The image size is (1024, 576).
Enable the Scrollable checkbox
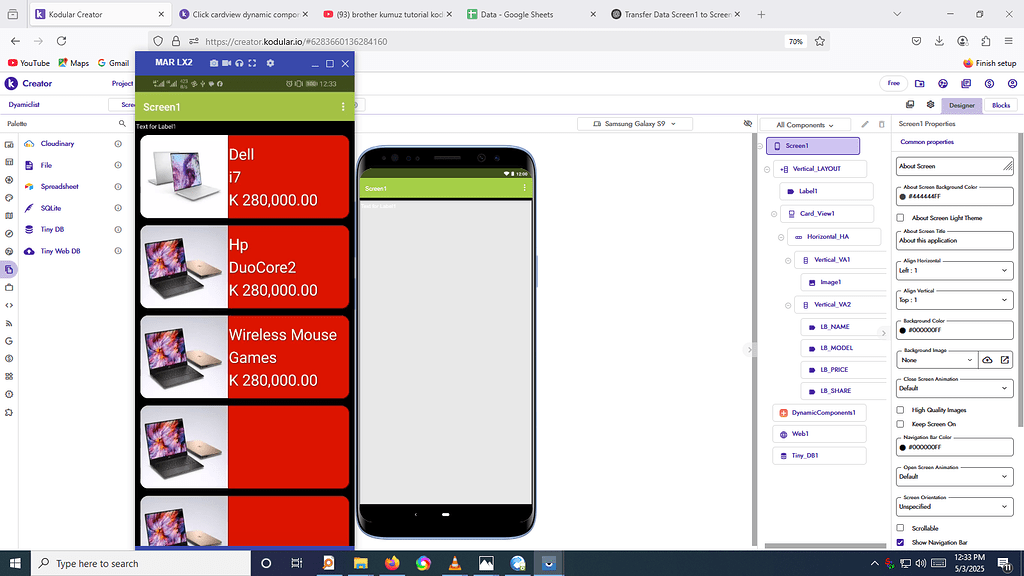click(x=898, y=528)
